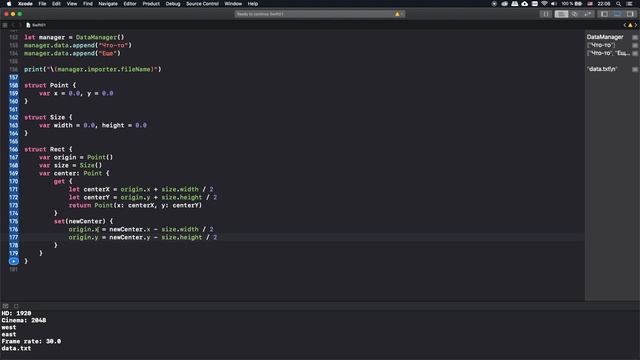
Task: Switch to the version editor mode
Action: coord(587,14)
